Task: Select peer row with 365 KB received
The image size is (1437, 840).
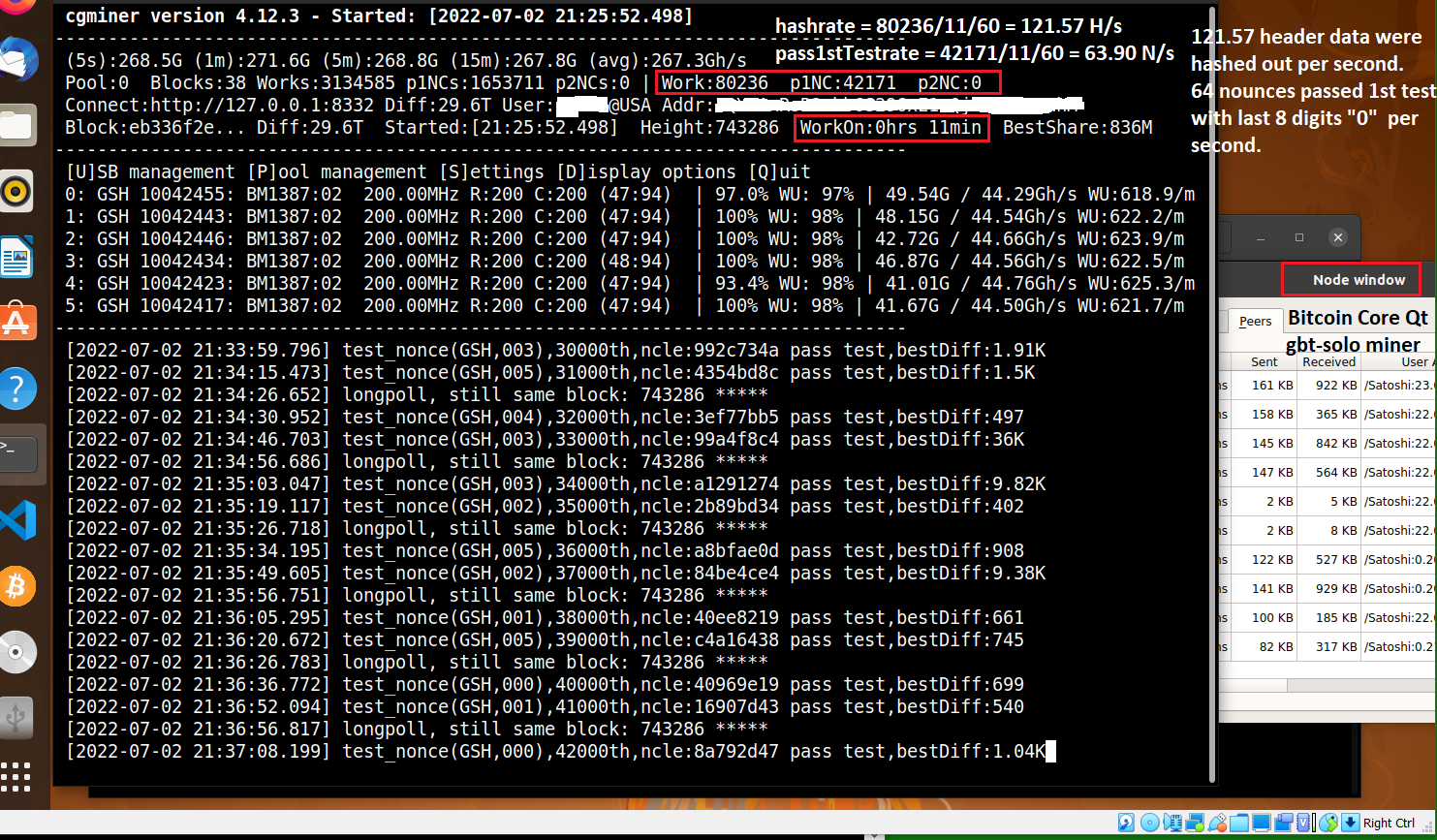Action: point(1328,414)
